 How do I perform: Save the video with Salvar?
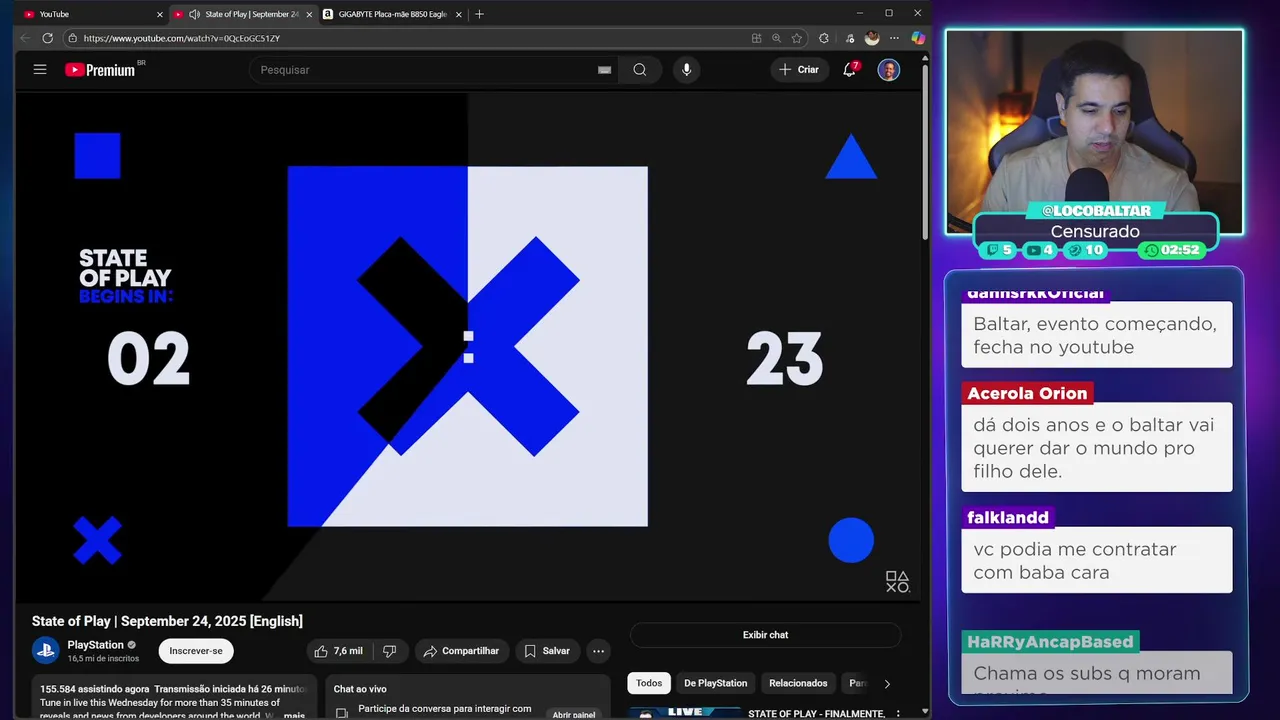(547, 651)
